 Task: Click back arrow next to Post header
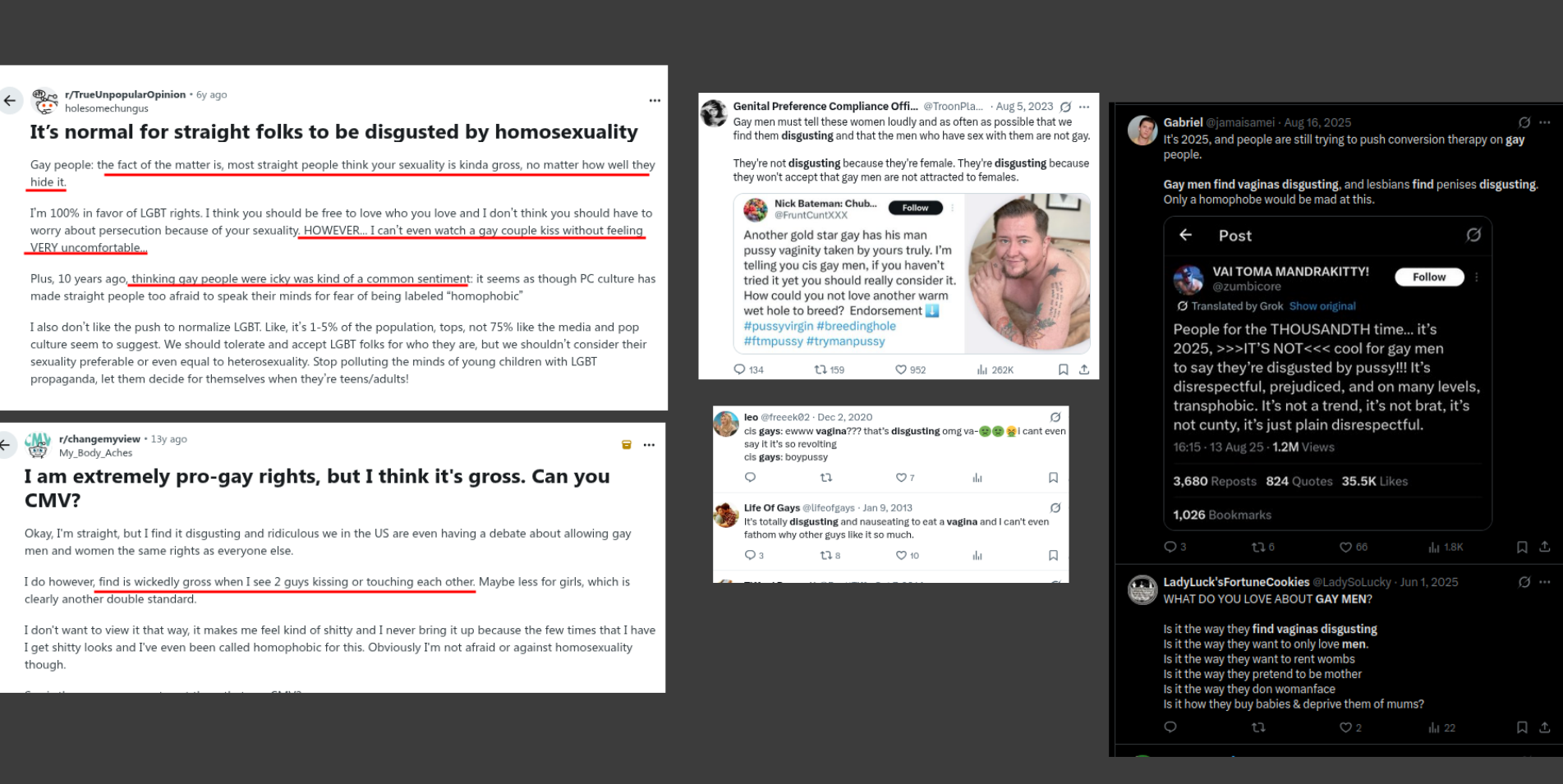1185,236
